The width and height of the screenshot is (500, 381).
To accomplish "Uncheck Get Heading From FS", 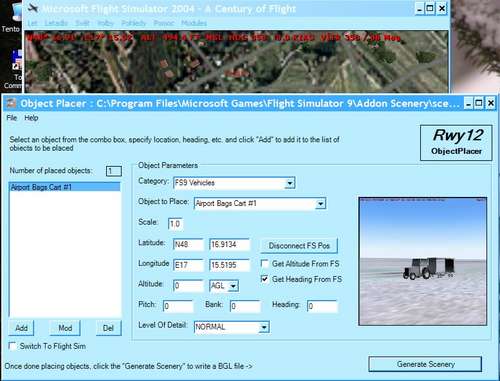I will [265, 279].
